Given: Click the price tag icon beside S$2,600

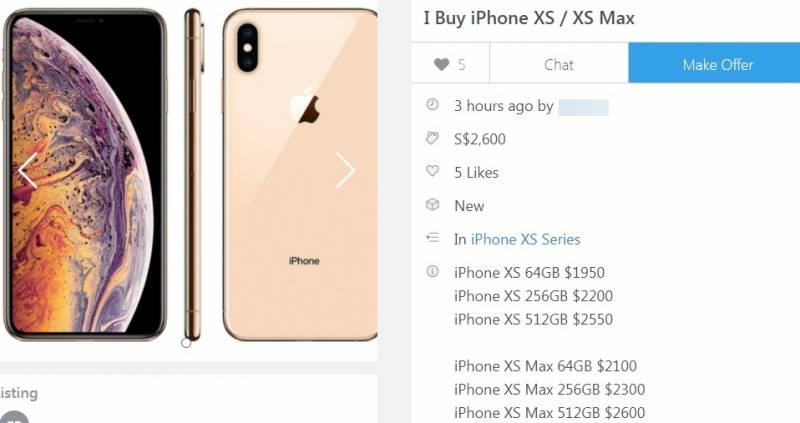Looking at the screenshot, I should coord(432,138).
